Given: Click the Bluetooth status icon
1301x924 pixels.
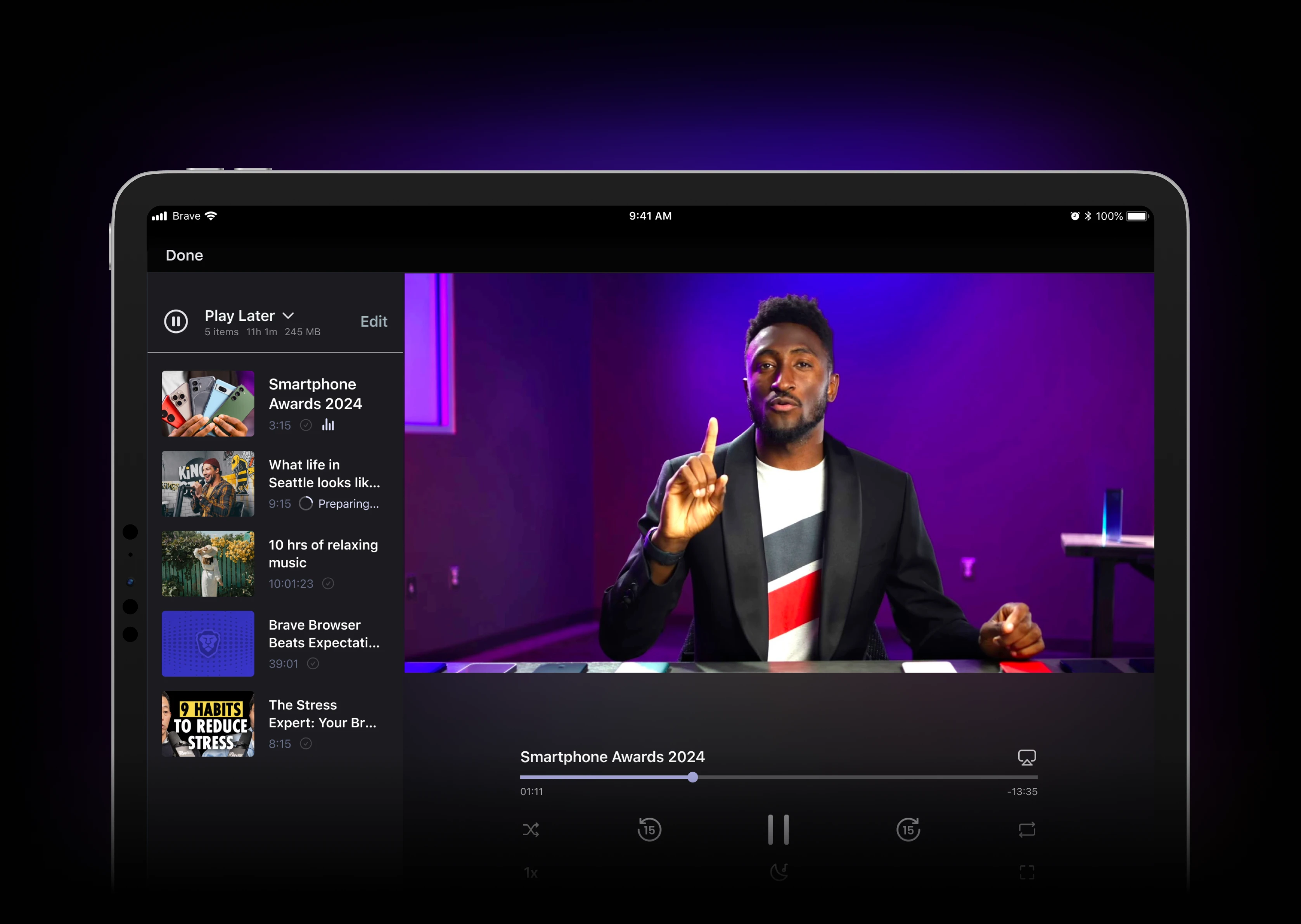Looking at the screenshot, I should point(1088,216).
